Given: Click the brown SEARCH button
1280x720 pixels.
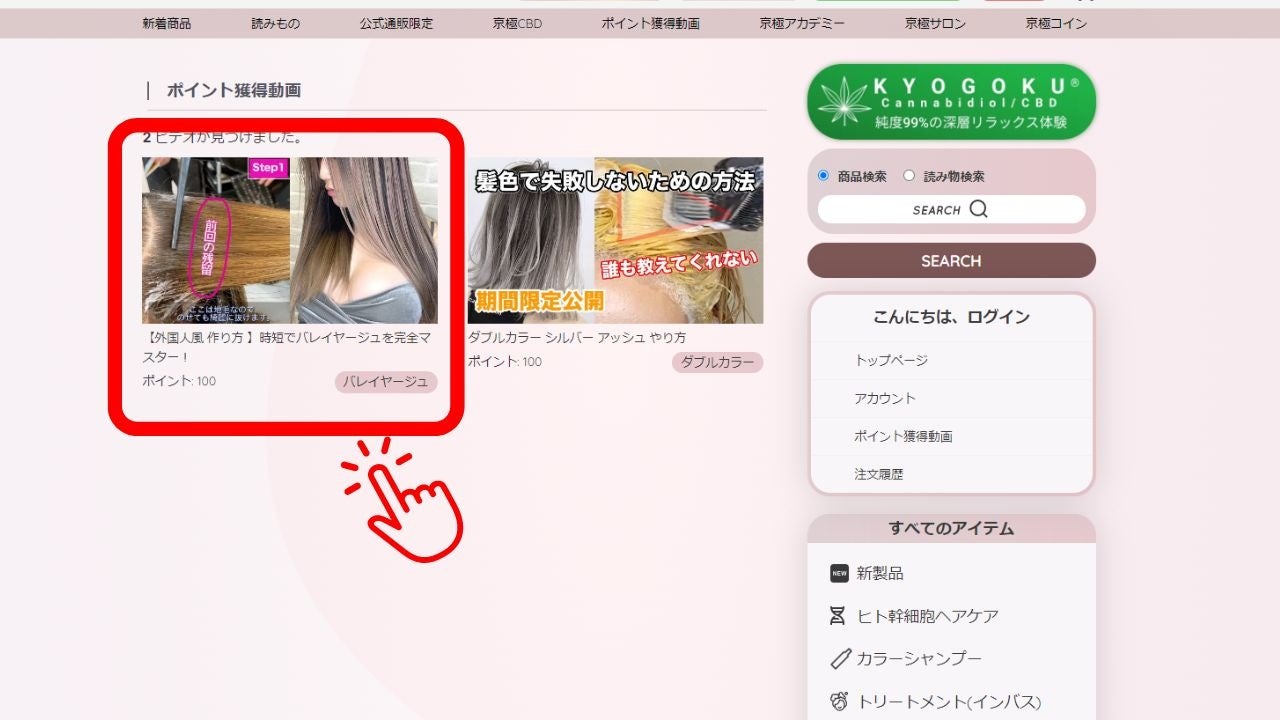Looking at the screenshot, I should 951,261.
